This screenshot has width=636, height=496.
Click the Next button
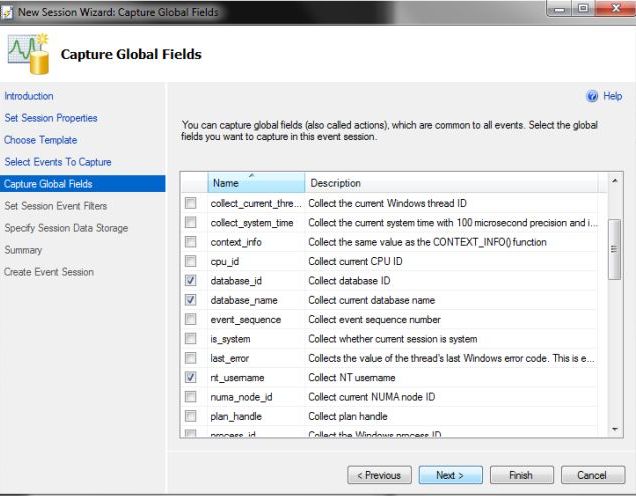pos(451,475)
